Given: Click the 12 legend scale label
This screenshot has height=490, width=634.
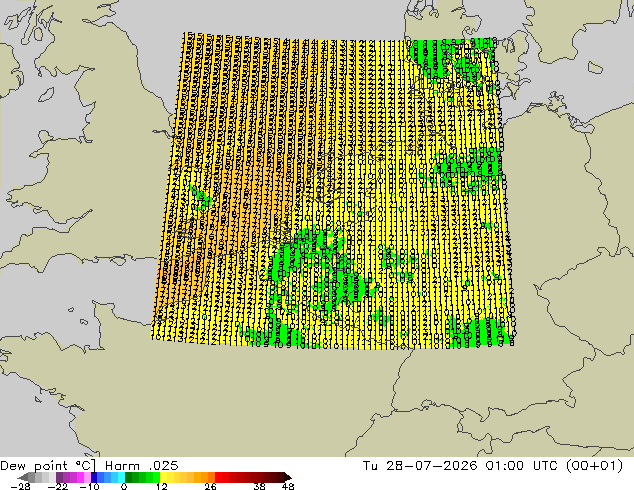Looking at the screenshot, I should 162,486.
